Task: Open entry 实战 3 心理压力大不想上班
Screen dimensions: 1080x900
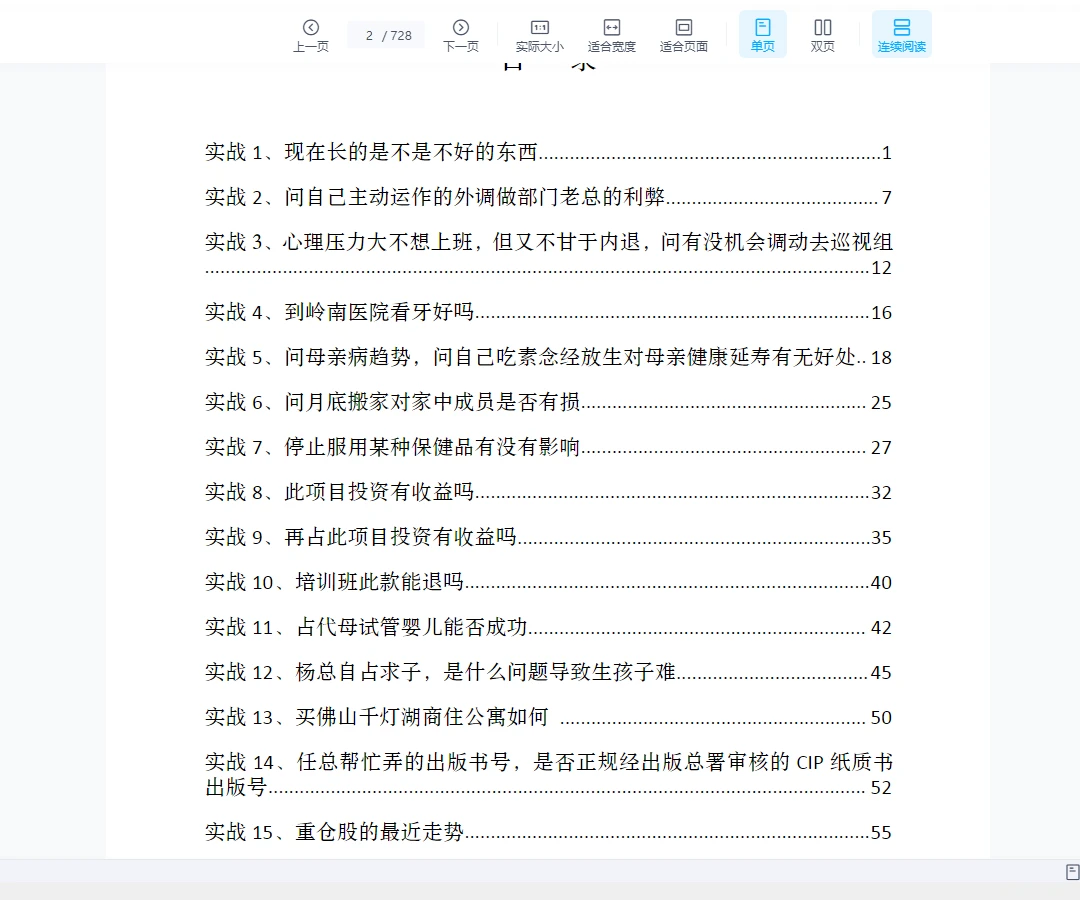Action: tap(548, 254)
